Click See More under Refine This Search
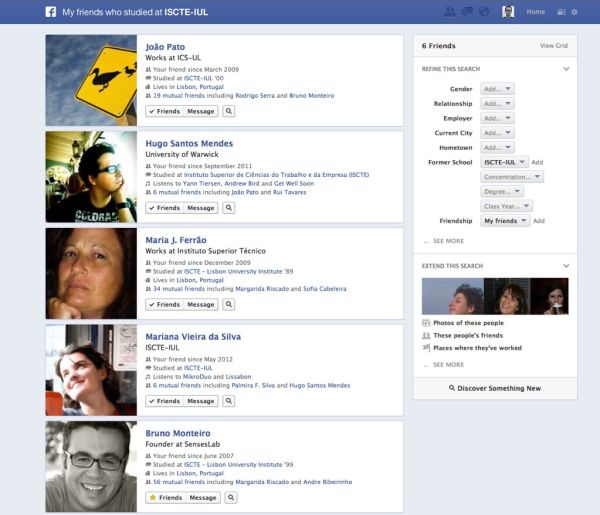 (448, 241)
